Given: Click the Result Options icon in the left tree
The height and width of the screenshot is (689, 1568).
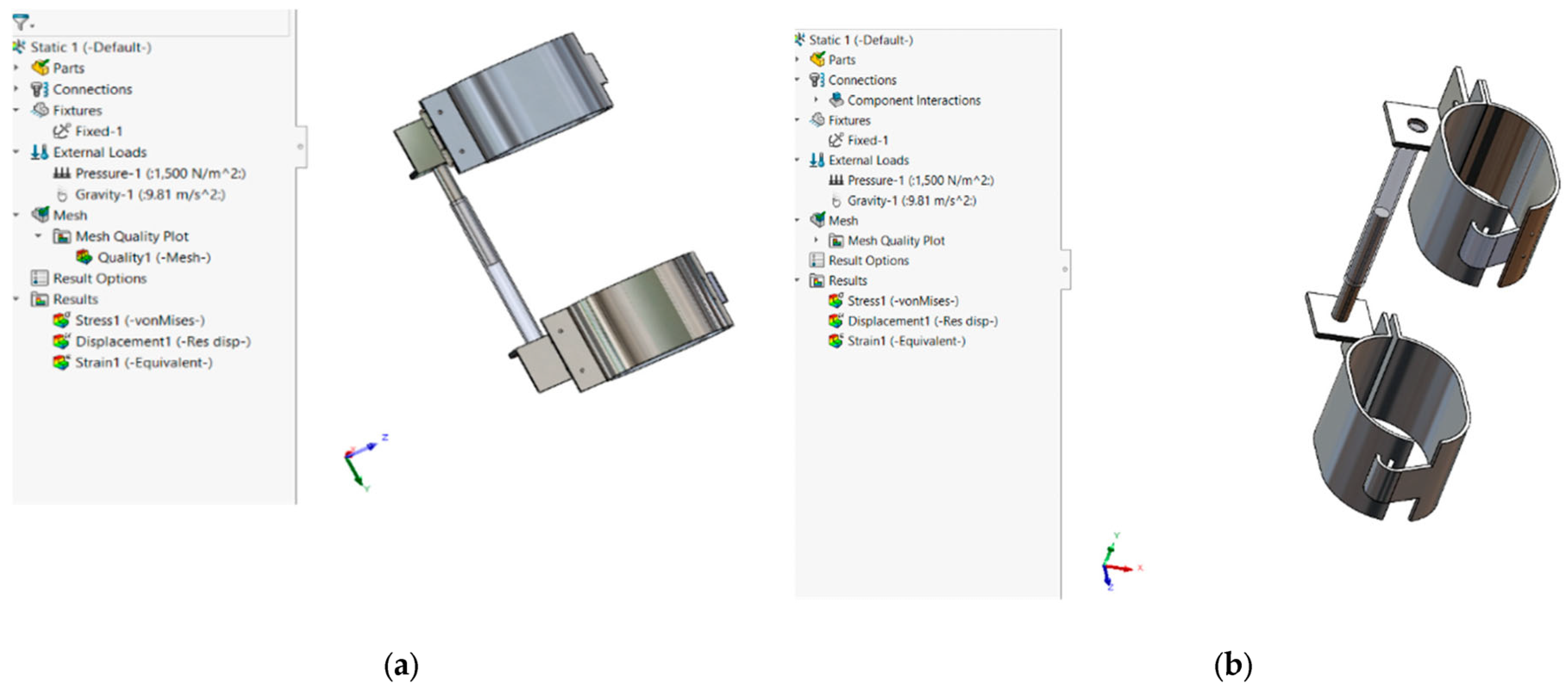Looking at the screenshot, I should 40,278.
